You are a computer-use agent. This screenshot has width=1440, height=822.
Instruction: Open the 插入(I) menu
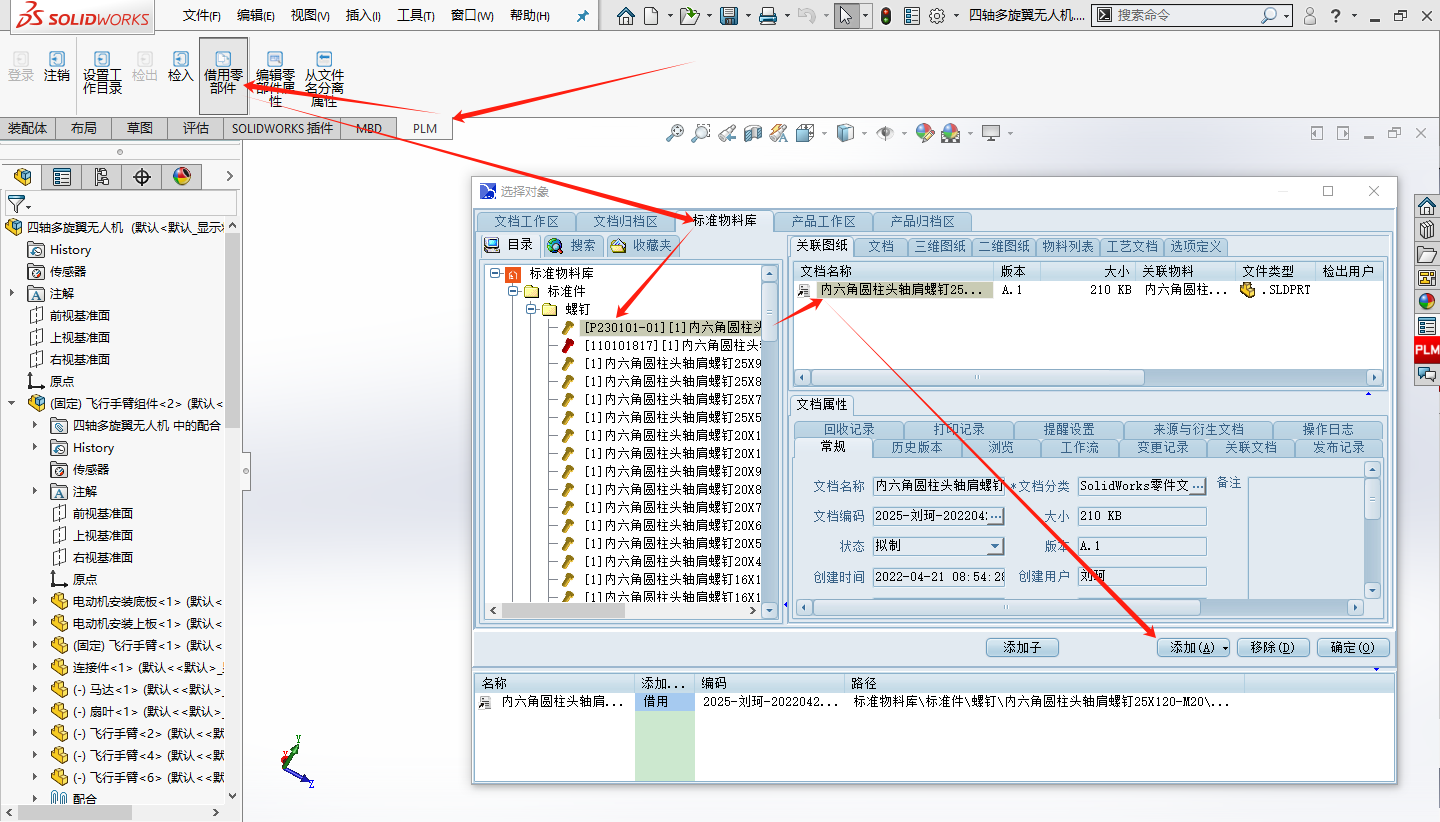click(x=363, y=16)
